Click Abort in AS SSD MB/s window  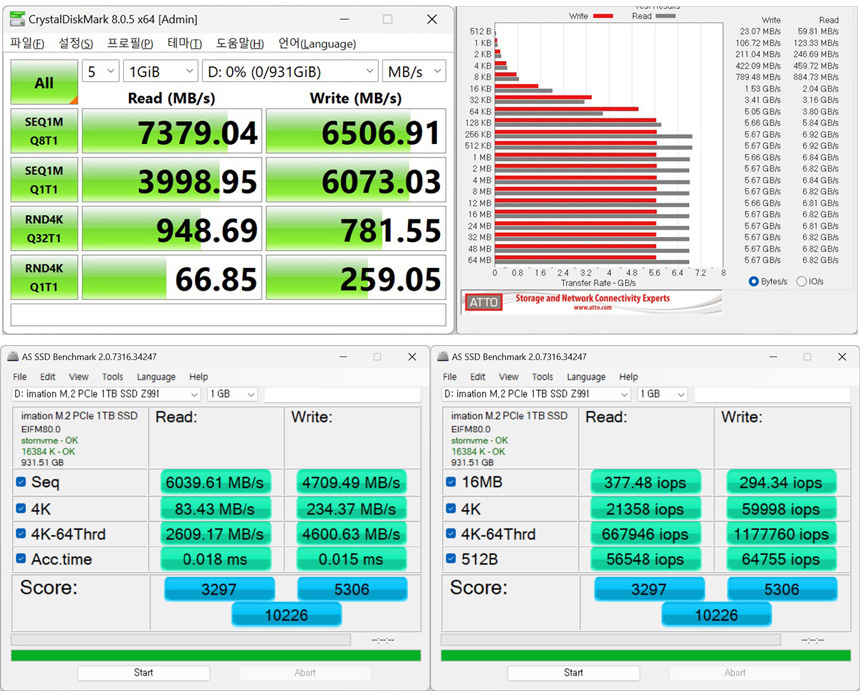(x=305, y=673)
